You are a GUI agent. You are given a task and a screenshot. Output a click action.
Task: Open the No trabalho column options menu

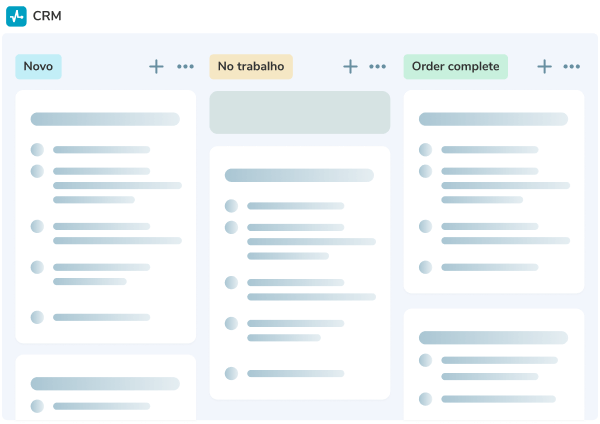point(378,67)
